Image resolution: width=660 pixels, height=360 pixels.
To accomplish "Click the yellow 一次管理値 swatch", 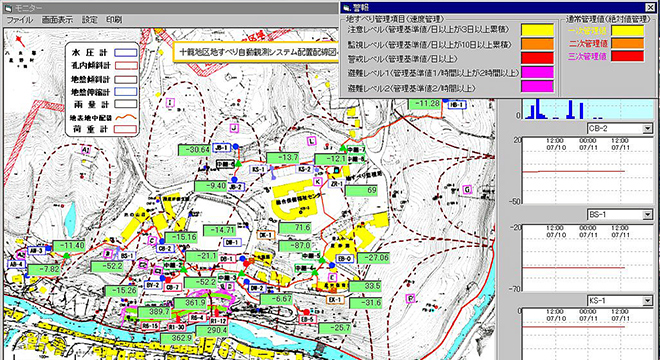I will 628,31.
